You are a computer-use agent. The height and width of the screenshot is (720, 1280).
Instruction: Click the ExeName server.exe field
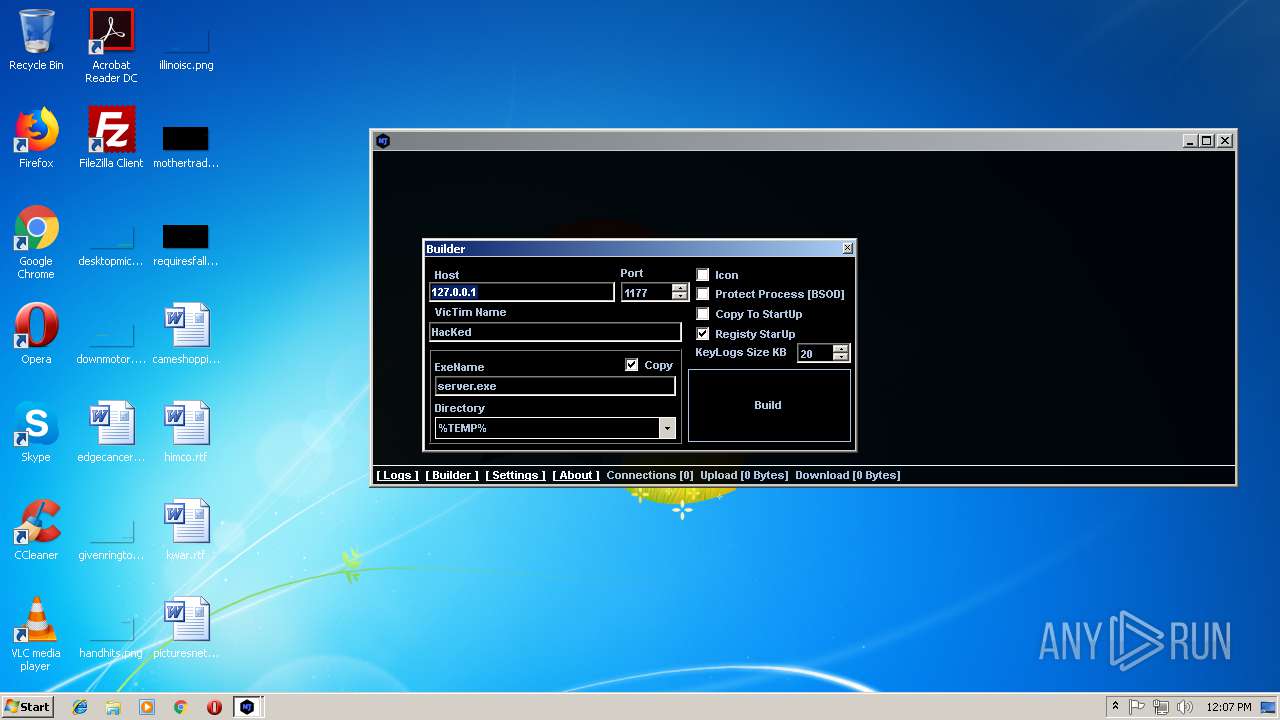555,386
